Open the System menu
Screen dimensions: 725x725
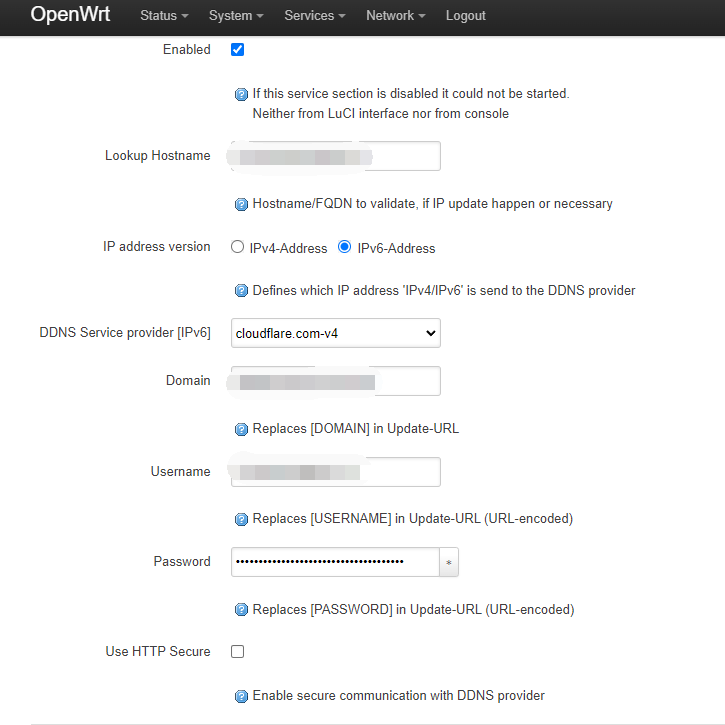[236, 16]
